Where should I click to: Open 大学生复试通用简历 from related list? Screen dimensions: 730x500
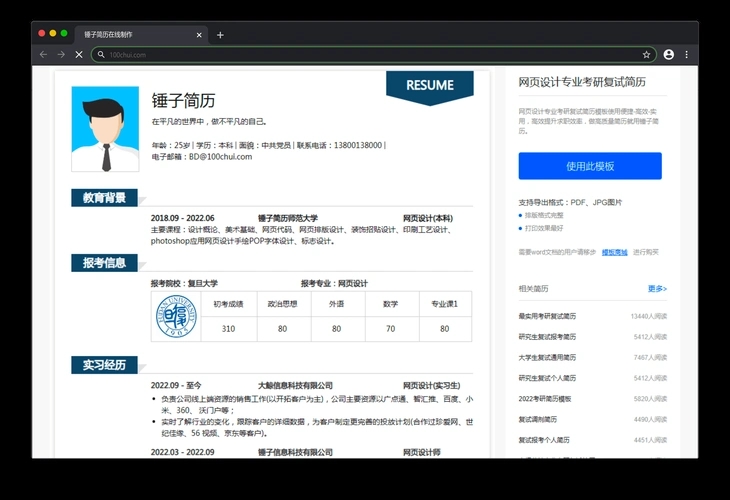pos(547,357)
